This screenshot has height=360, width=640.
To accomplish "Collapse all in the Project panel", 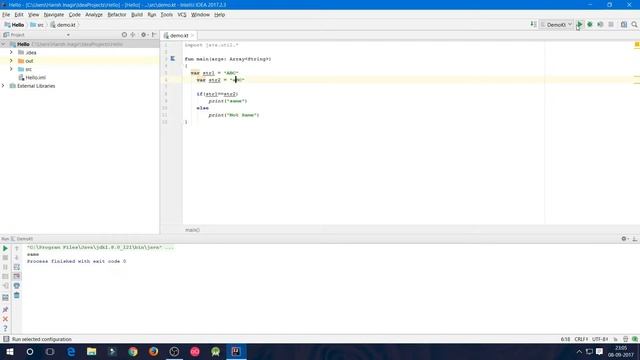I will pos(133,35).
